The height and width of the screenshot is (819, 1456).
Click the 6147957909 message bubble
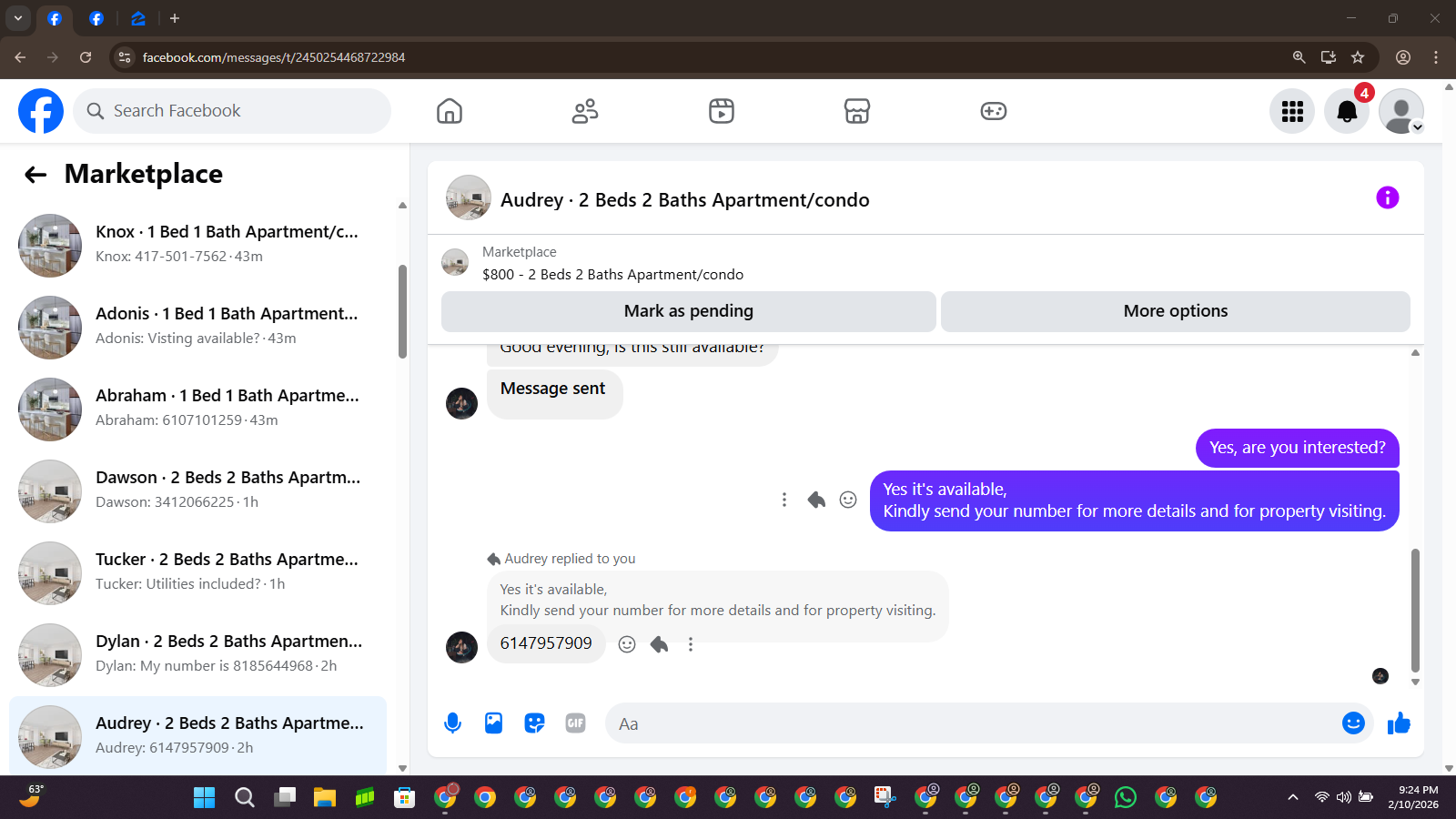point(546,643)
